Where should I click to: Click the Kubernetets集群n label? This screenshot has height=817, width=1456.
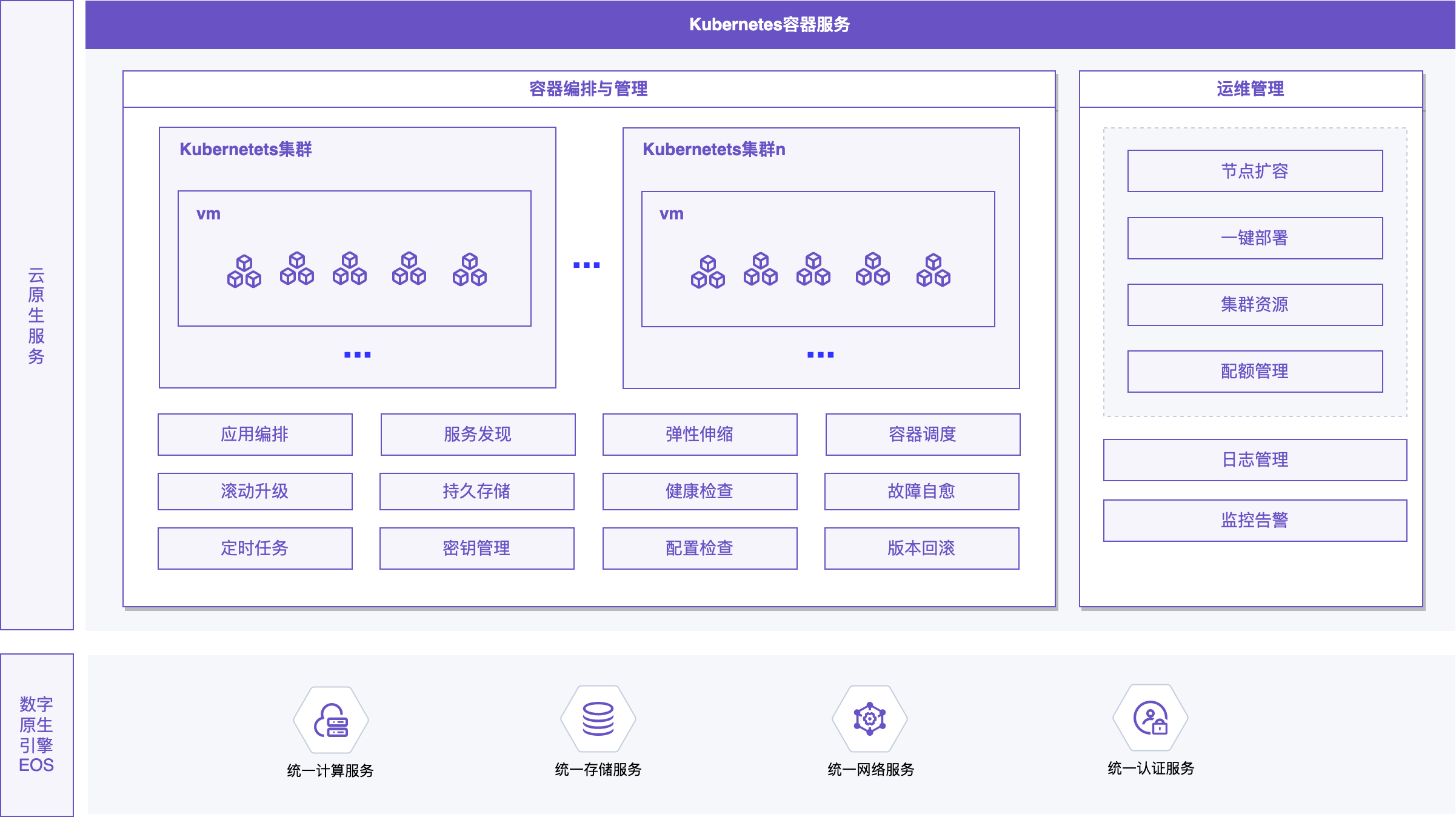point(714,149)
